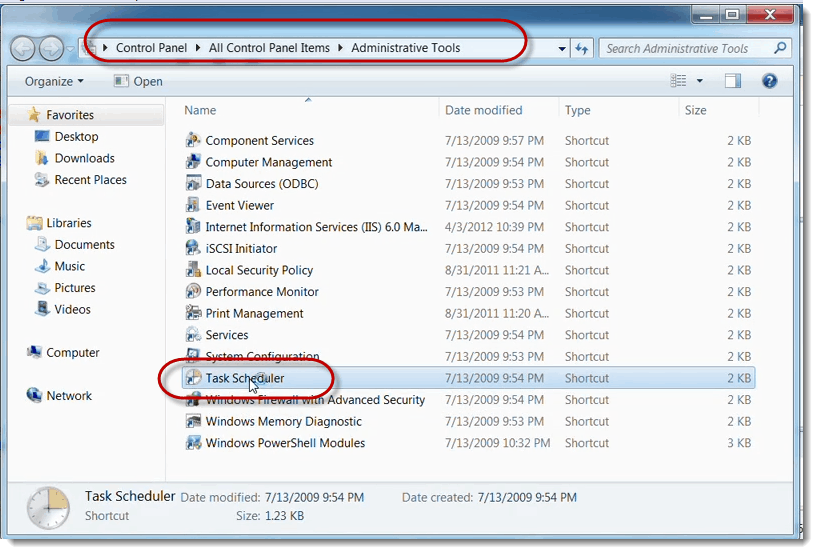Image resolution: width=818 pixels, height=554 pixels.
Task: Select Libraries in the navigation pane
Action: coord(69,223)
